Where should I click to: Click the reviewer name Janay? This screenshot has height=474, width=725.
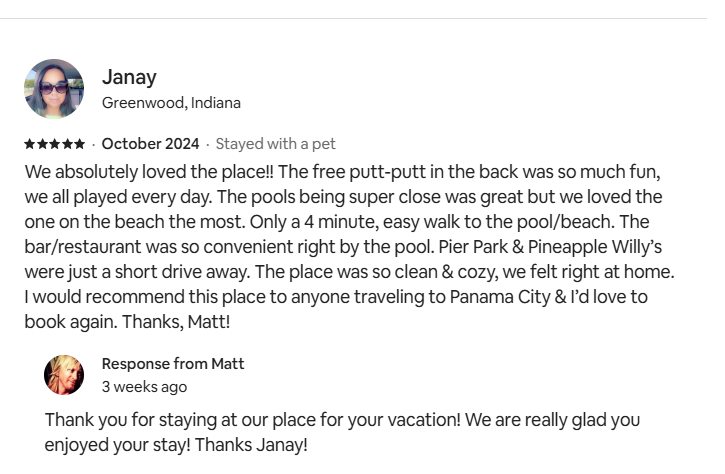point(129,77)
